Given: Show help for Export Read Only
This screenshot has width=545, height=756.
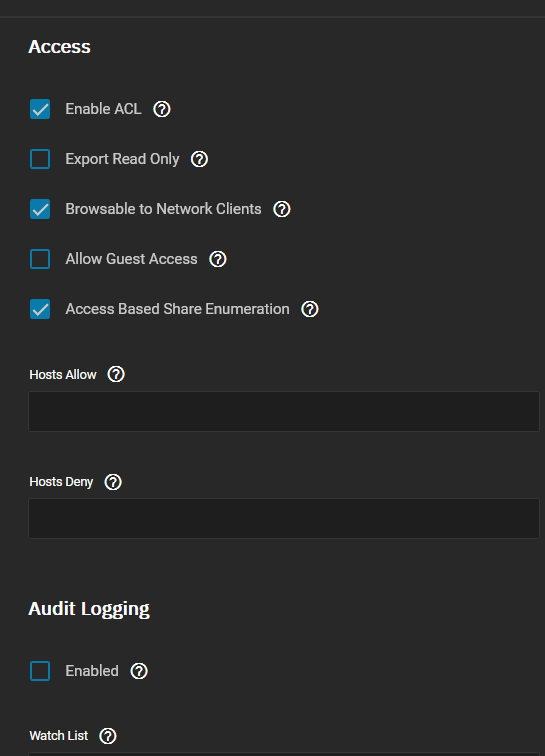Looking at the screenshot, I should 199,159.
